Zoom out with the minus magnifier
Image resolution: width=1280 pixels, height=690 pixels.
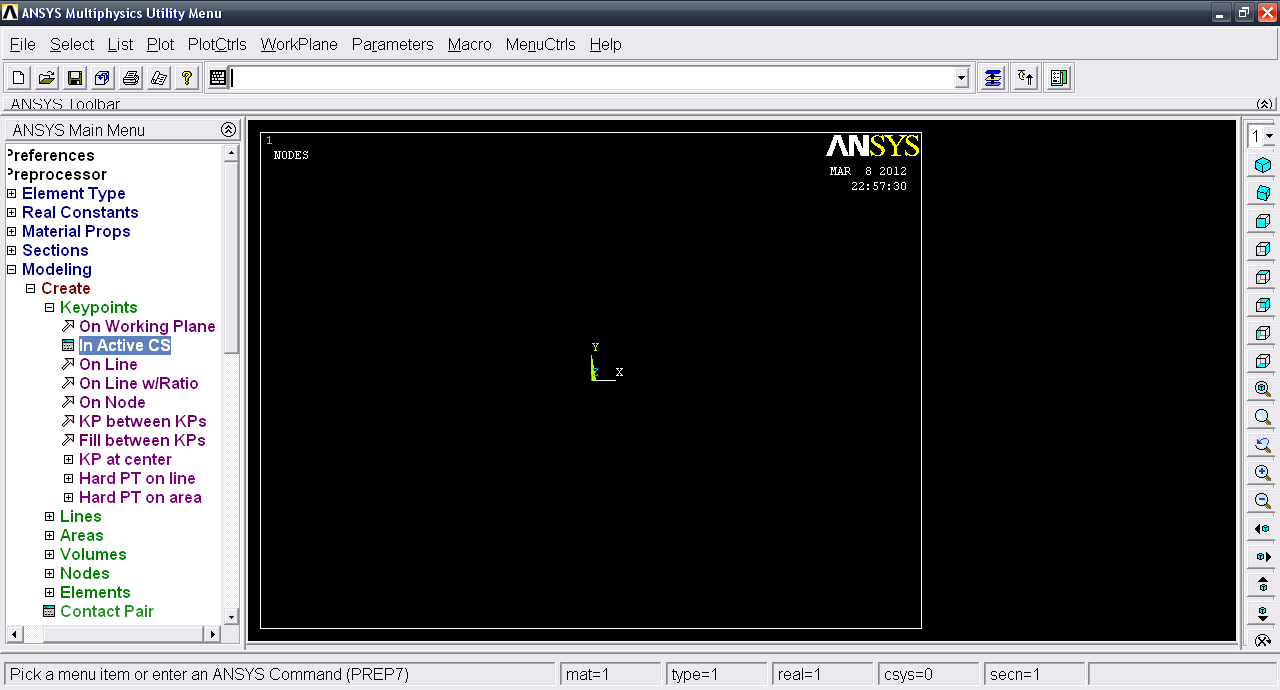(1263, 501)
